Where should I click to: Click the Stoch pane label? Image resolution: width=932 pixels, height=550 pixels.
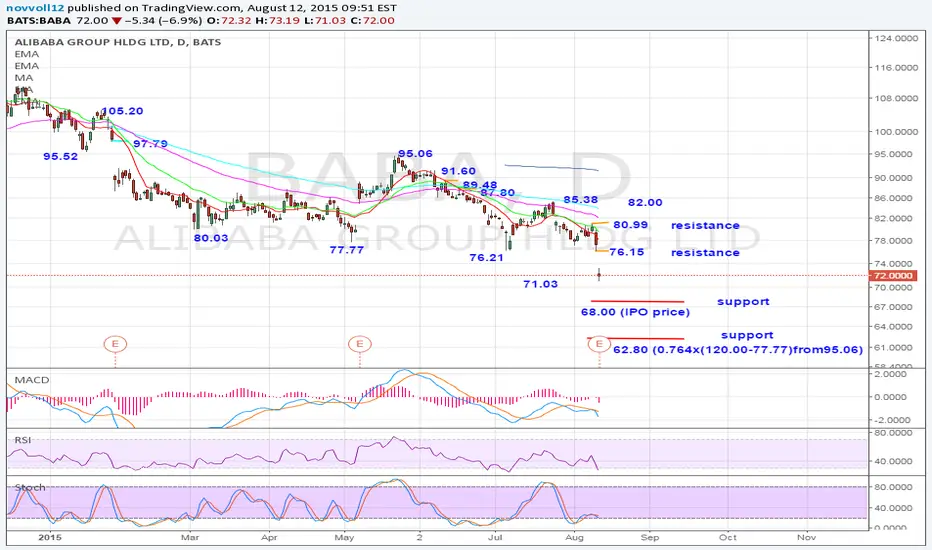pos(30,488)
